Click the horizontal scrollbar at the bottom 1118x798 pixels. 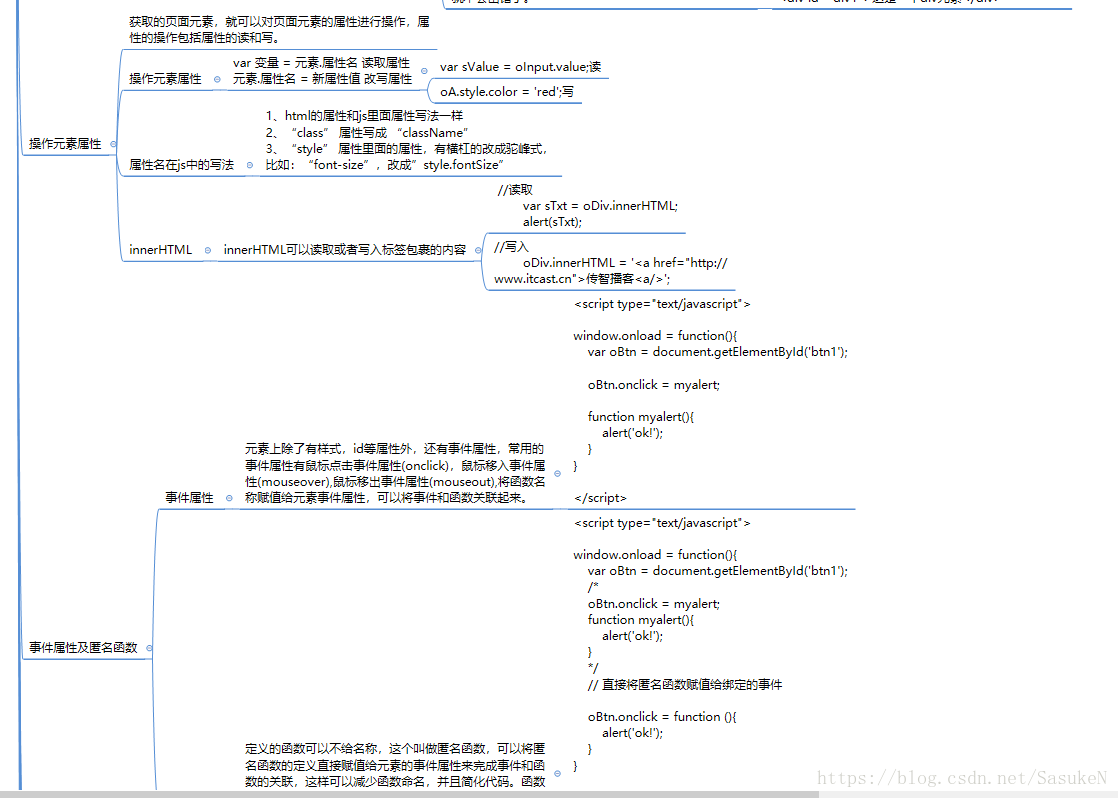pyautogui.click(x=409, y=794)
